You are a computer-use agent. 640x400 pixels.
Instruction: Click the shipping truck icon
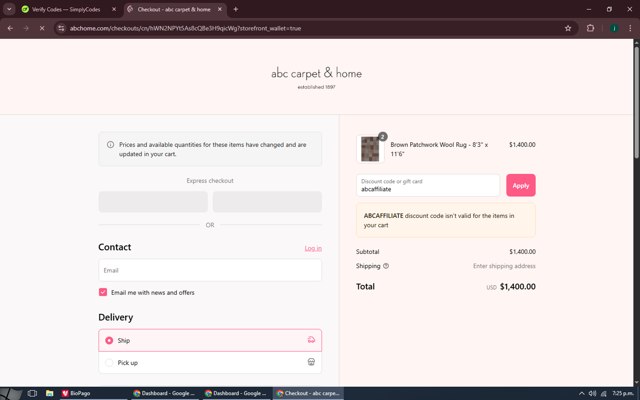tap(311, 340)
